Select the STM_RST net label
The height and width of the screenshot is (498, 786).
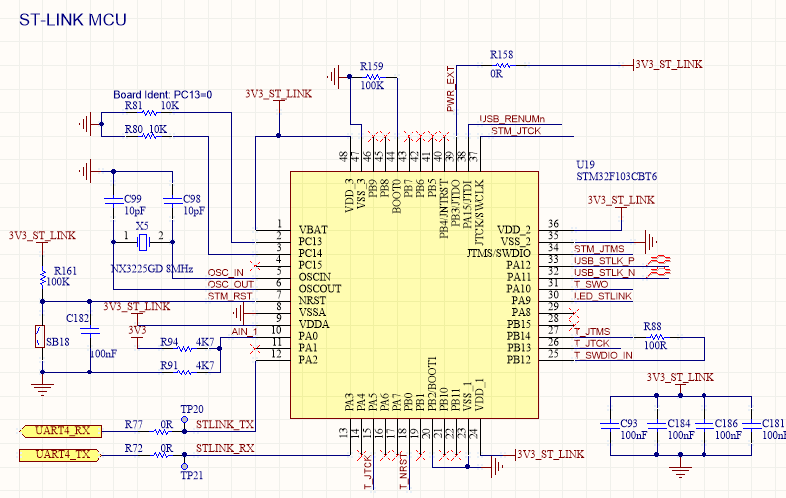(230, 296)
